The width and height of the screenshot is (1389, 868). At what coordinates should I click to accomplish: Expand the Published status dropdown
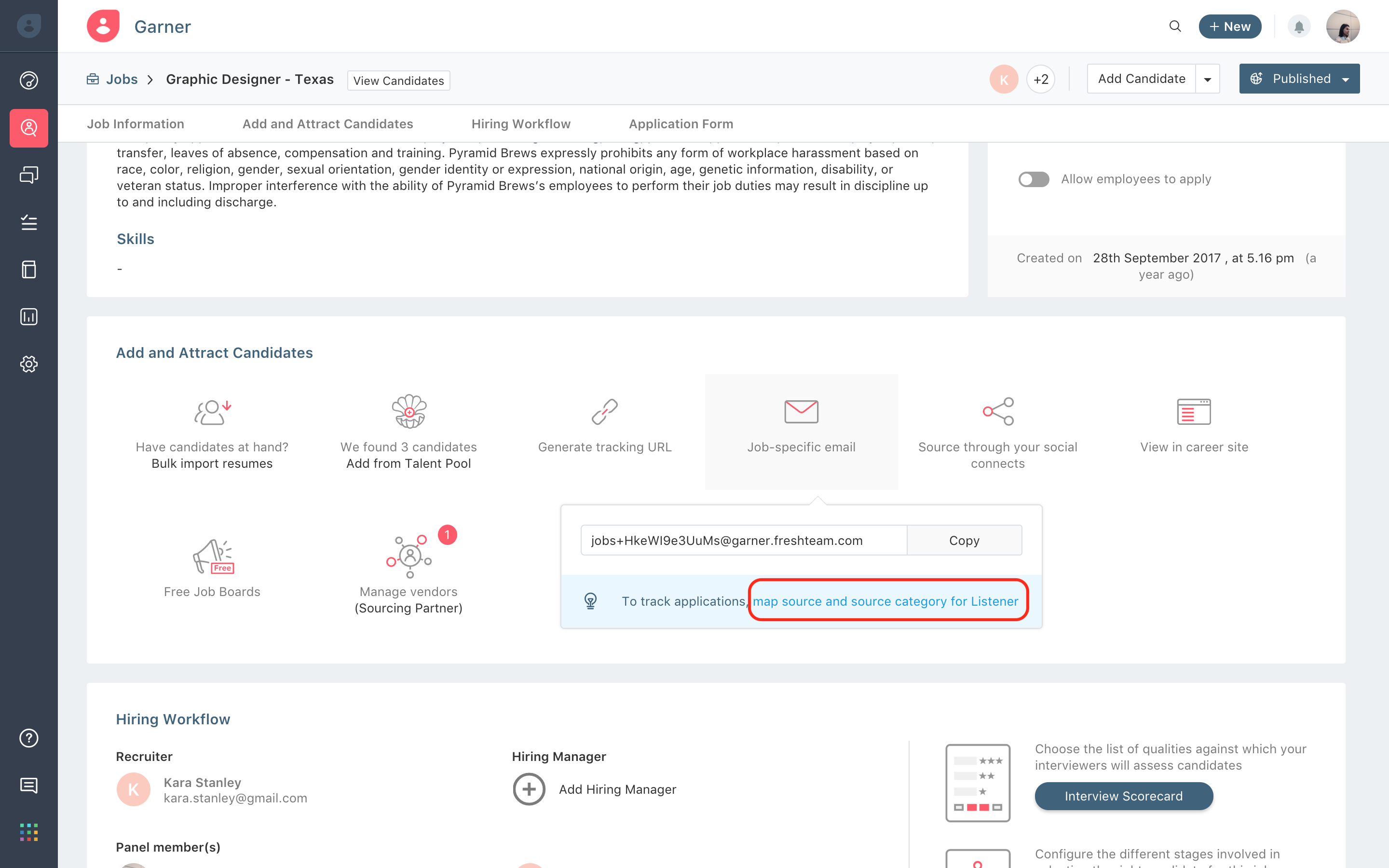tap(1346, 79)
